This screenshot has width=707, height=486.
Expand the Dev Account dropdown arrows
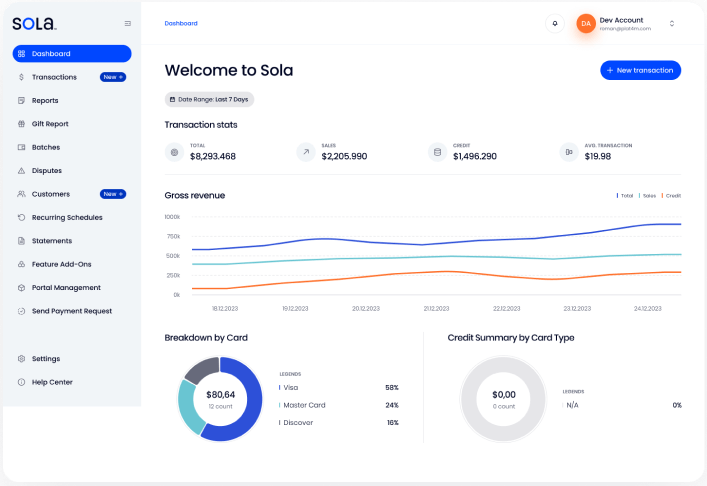pos(672,23)
